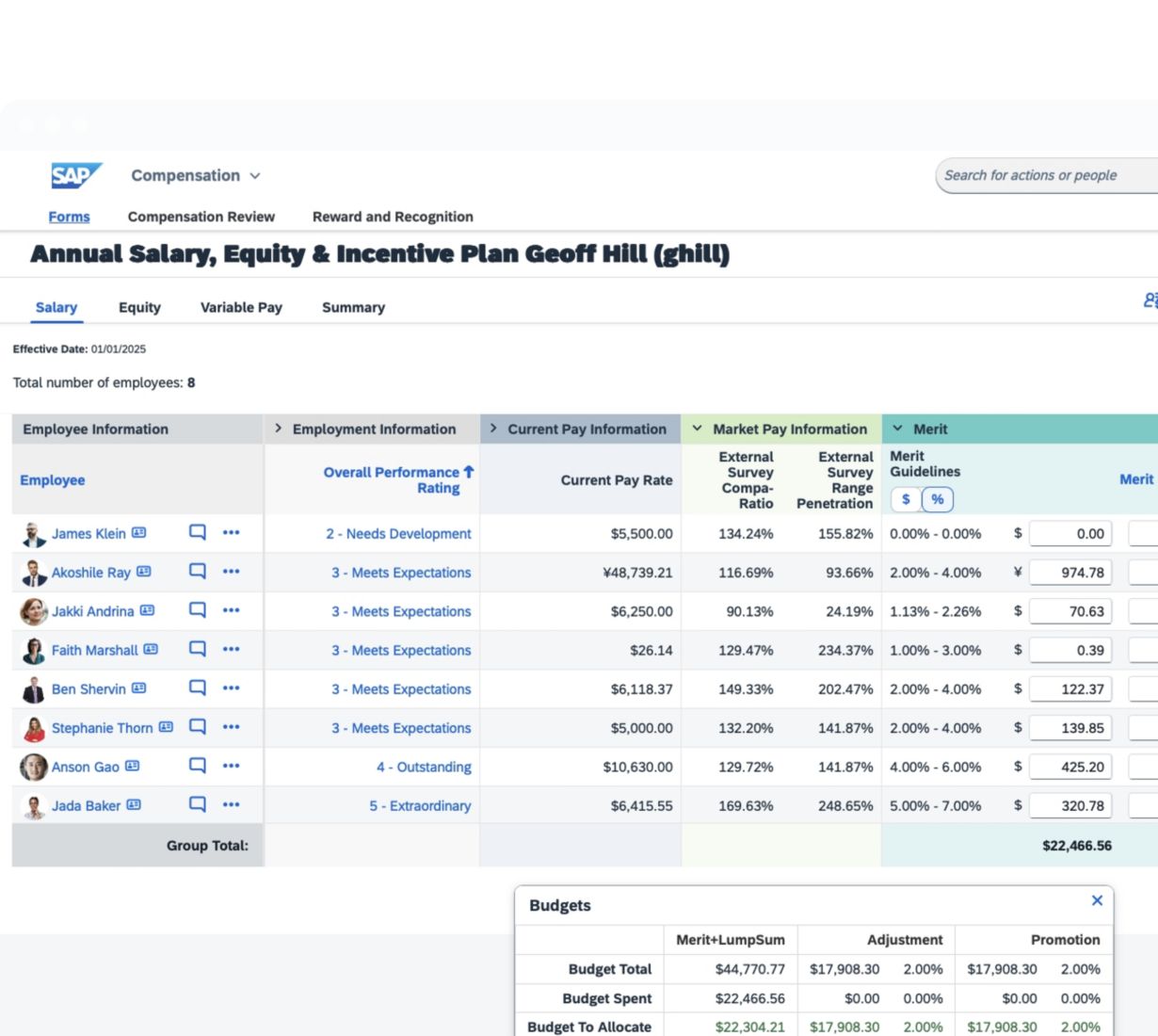Click Stephanie Thorn's avatar photo

(x=34, y=728)
